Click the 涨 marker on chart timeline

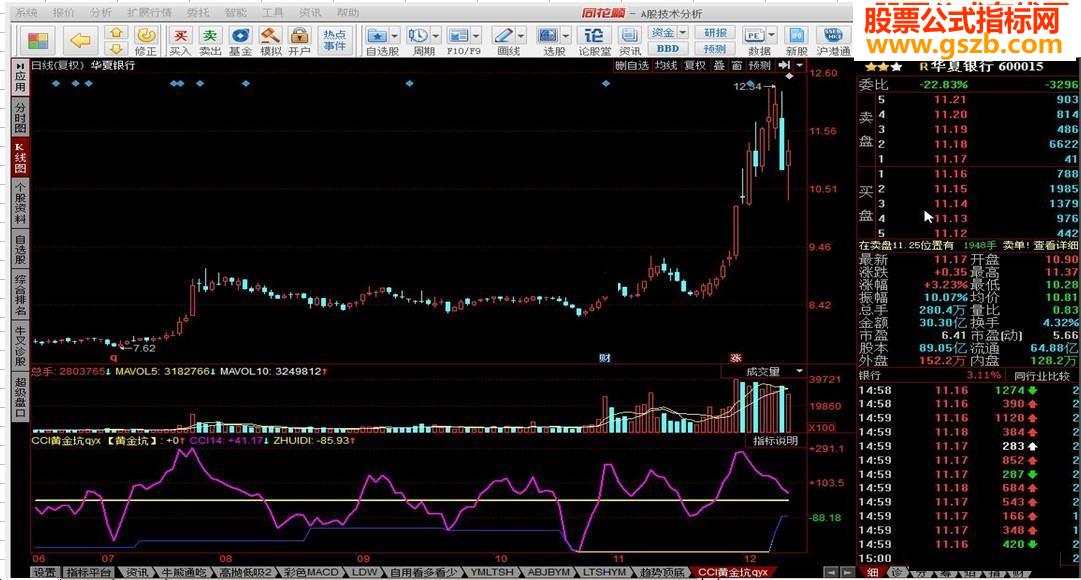[x=736, y=358]
